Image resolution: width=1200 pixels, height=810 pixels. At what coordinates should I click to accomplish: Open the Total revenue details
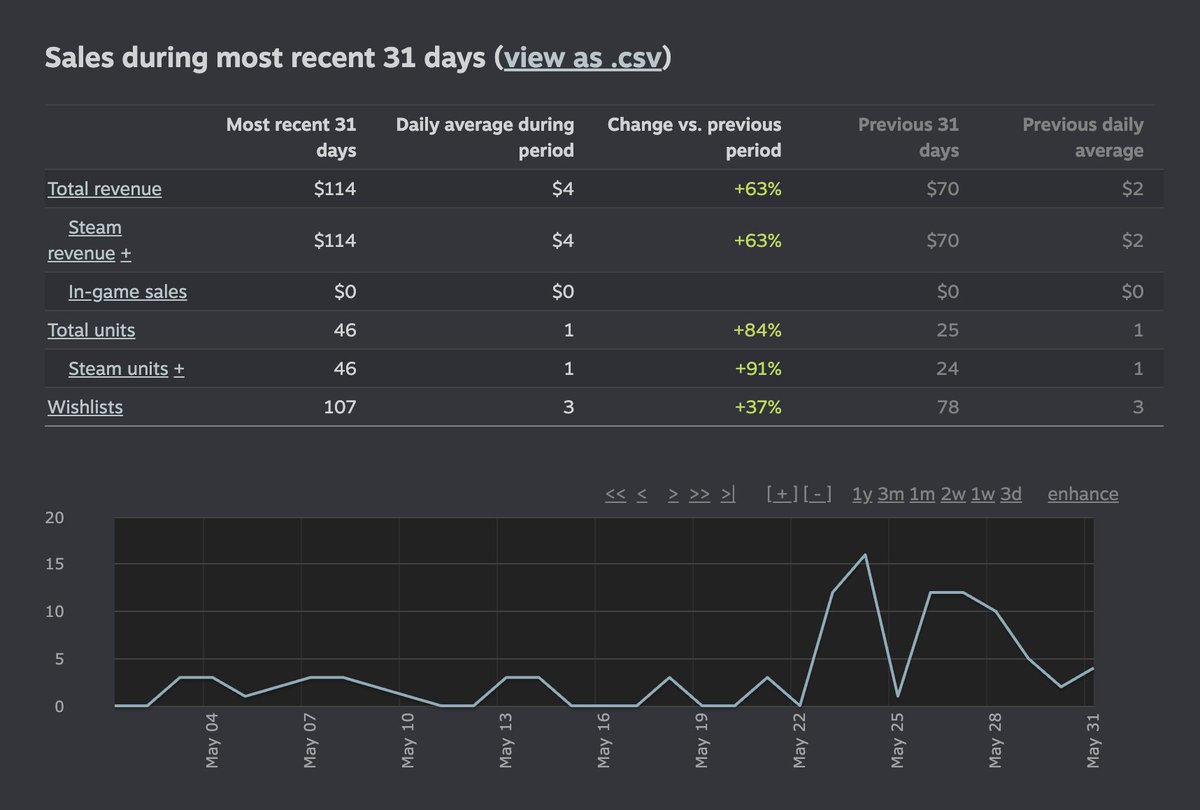(x=104, y=188)
